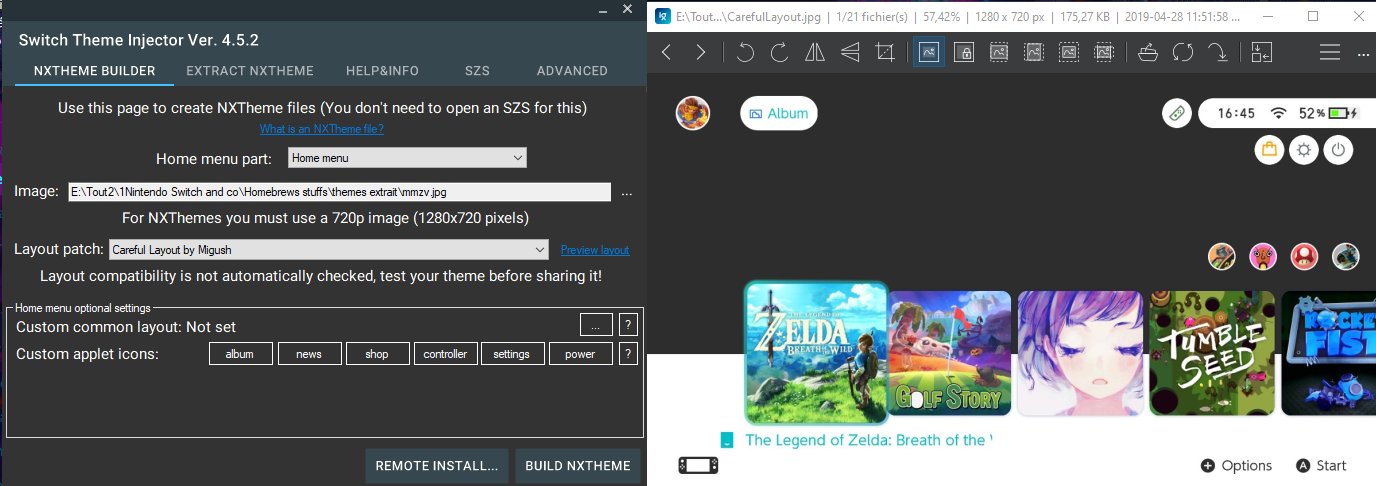The height and width of the screenshot is (486, 1376).
Task: Click the Rocket Fist game tile
Action: point(1328,353)
